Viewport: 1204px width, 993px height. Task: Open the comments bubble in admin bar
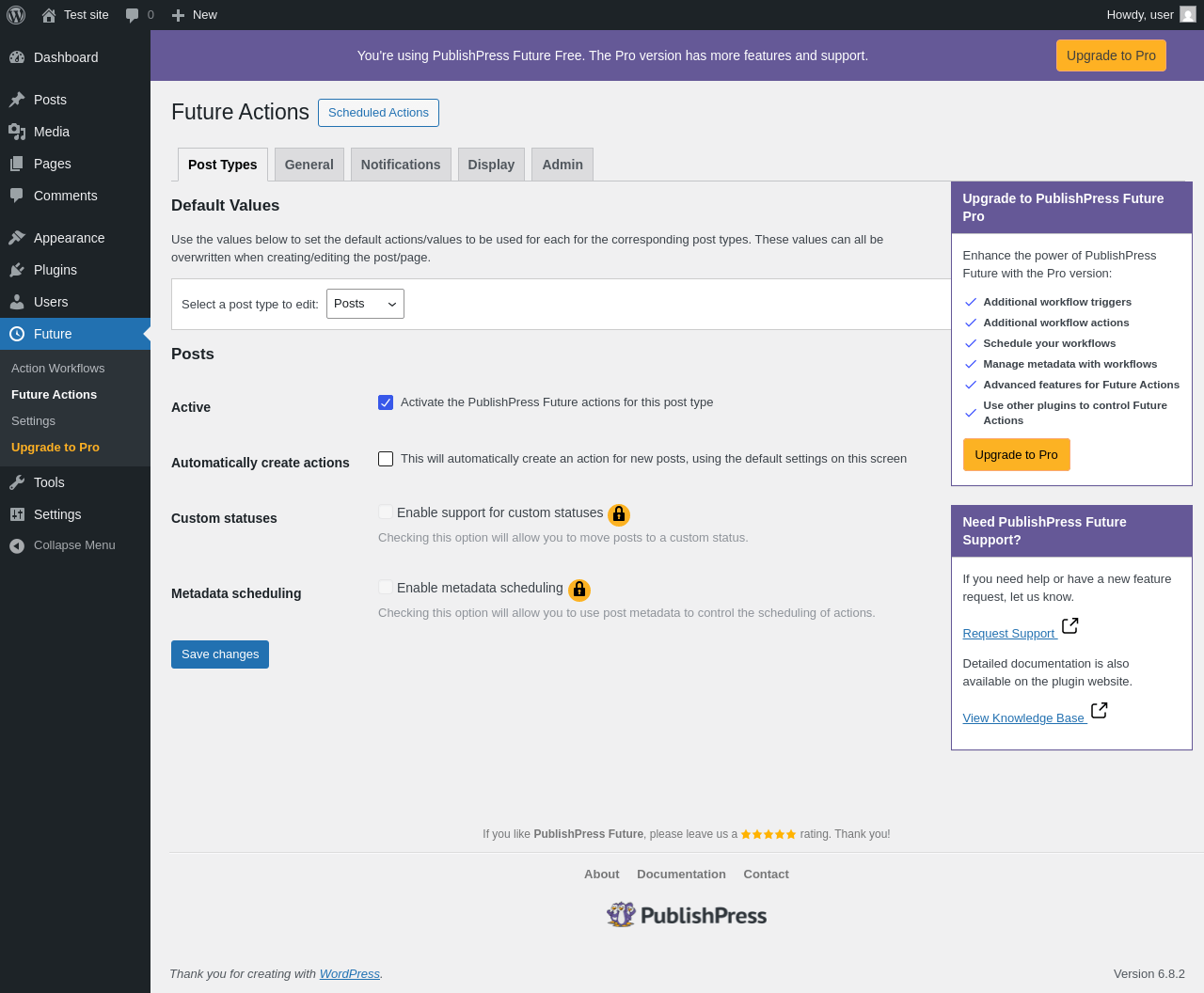(x=133, y=15)
